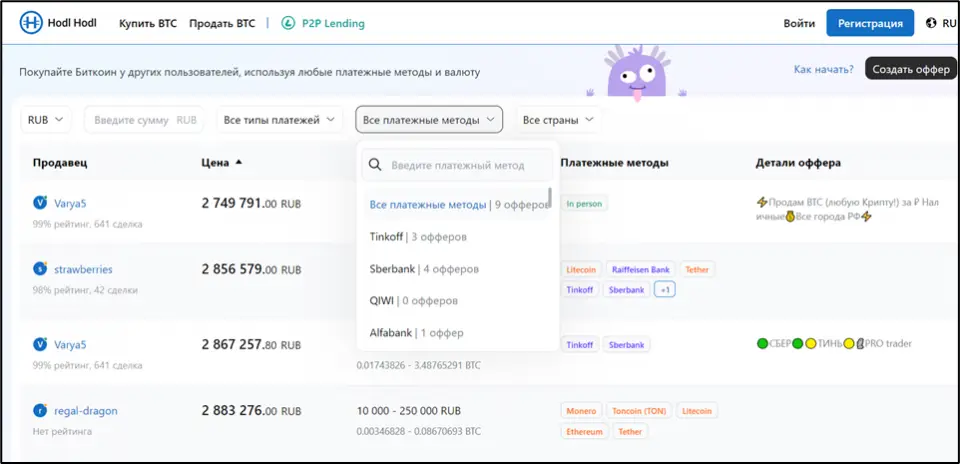Click the Регистрация button
Viewport: 960px width, 464px height.
point(870,23)
